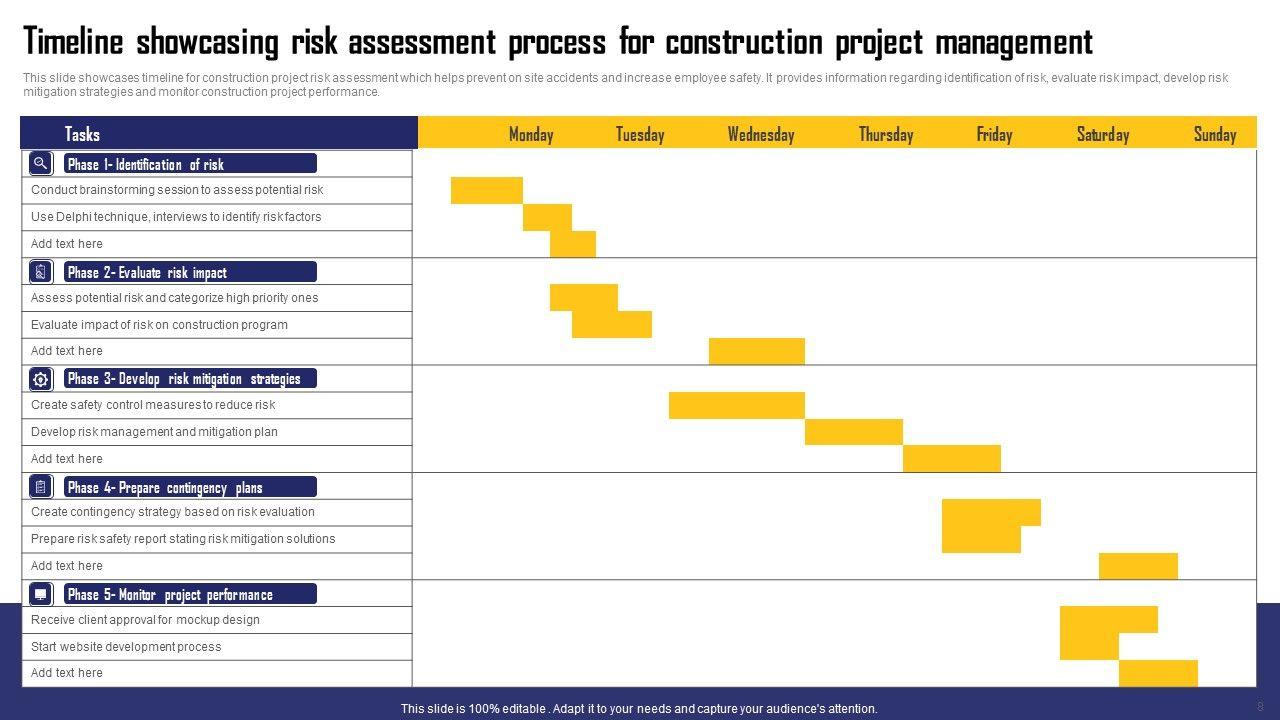Image resolution: width=1280 pixels, height=720 pixels.
Task: Select the 'Evaluate impact of risk on construction program' row
Action: click(159, 325)
